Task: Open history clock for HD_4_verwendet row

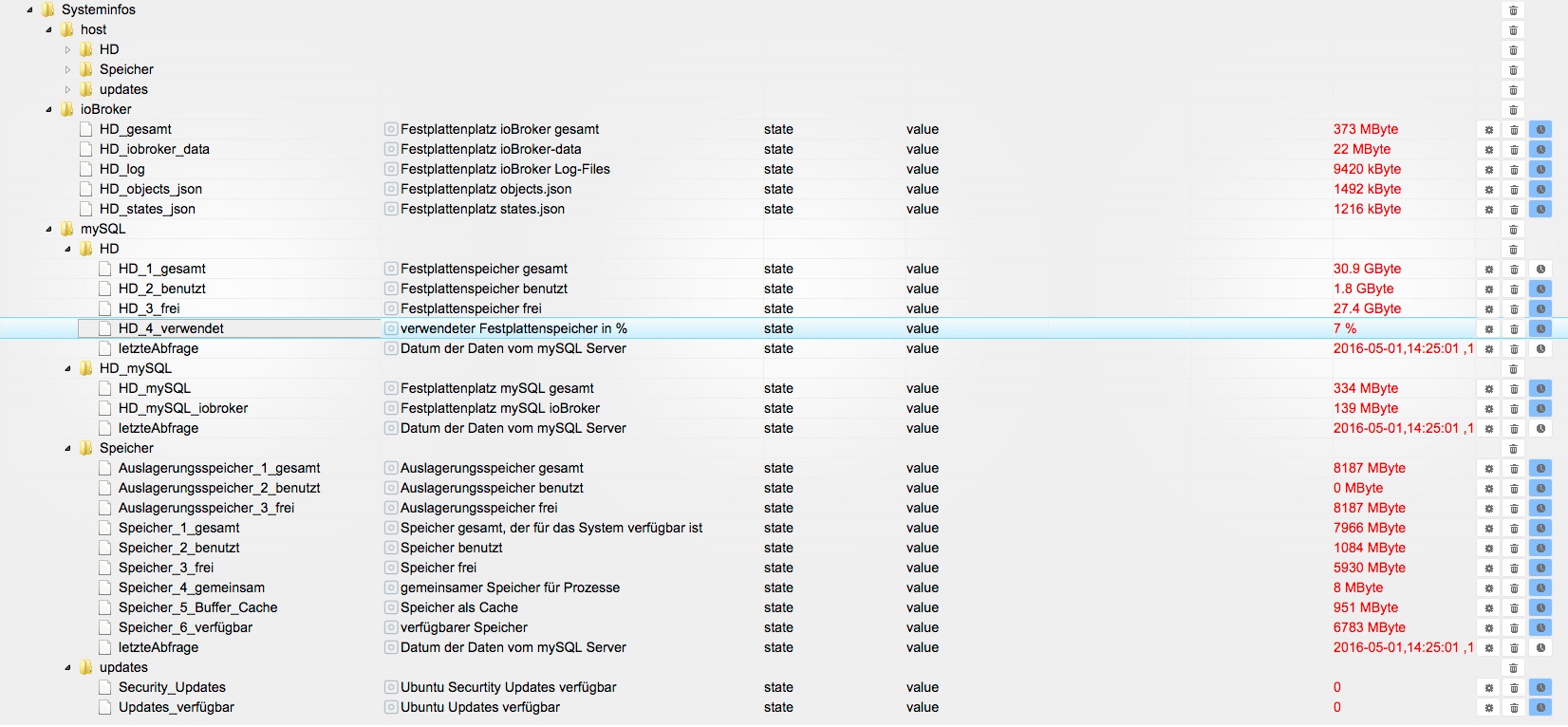Action: click(1540, 329)
